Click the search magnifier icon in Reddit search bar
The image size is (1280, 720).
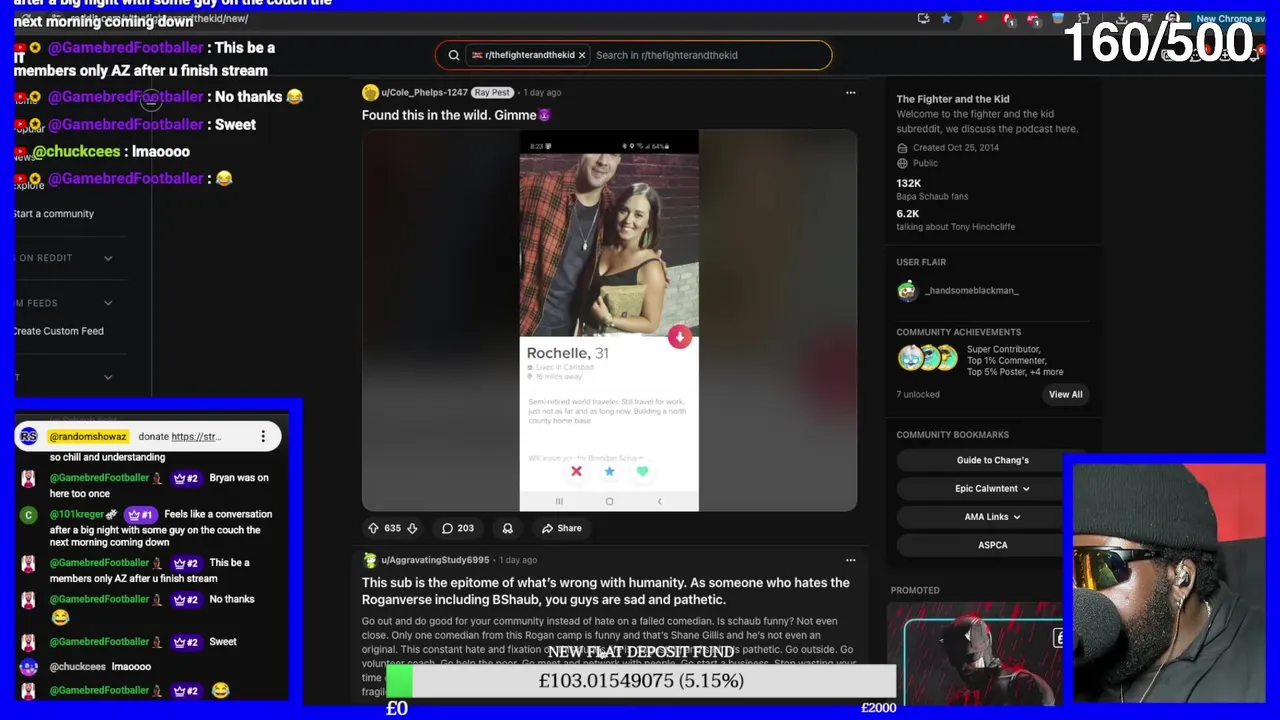454,55
